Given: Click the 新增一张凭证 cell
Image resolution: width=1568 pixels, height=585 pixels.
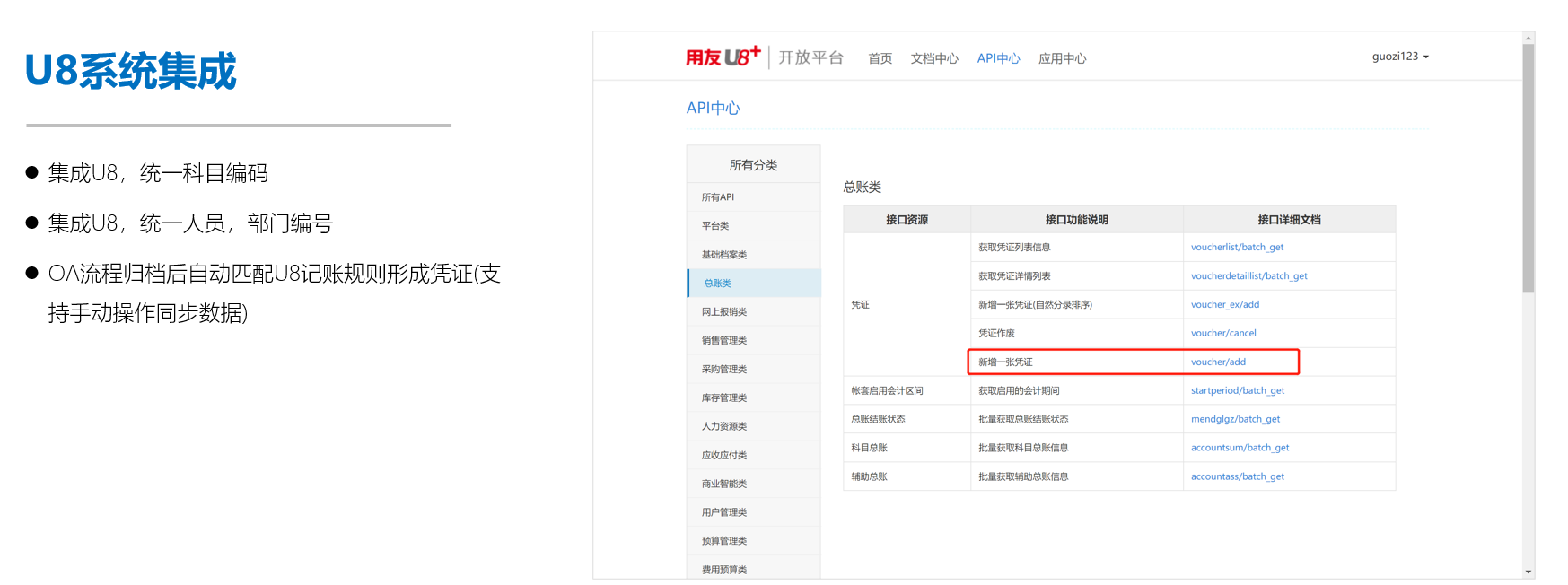Looking at the screenshot, I should pyautogui.click(x=1076, y=362).
